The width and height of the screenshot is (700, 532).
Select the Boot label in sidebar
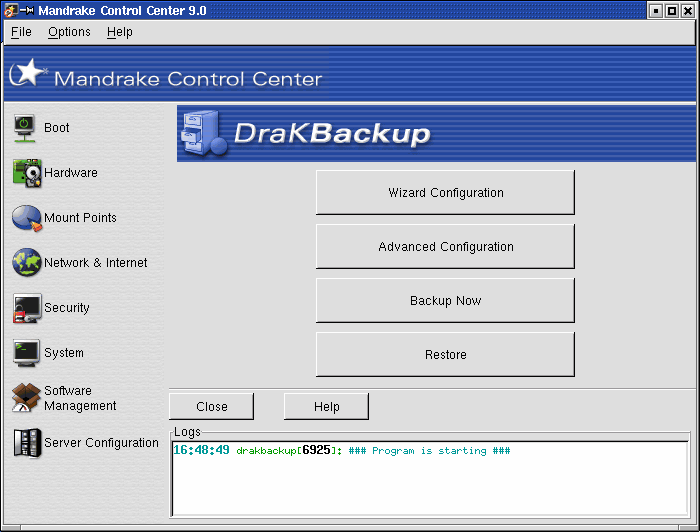57,128
